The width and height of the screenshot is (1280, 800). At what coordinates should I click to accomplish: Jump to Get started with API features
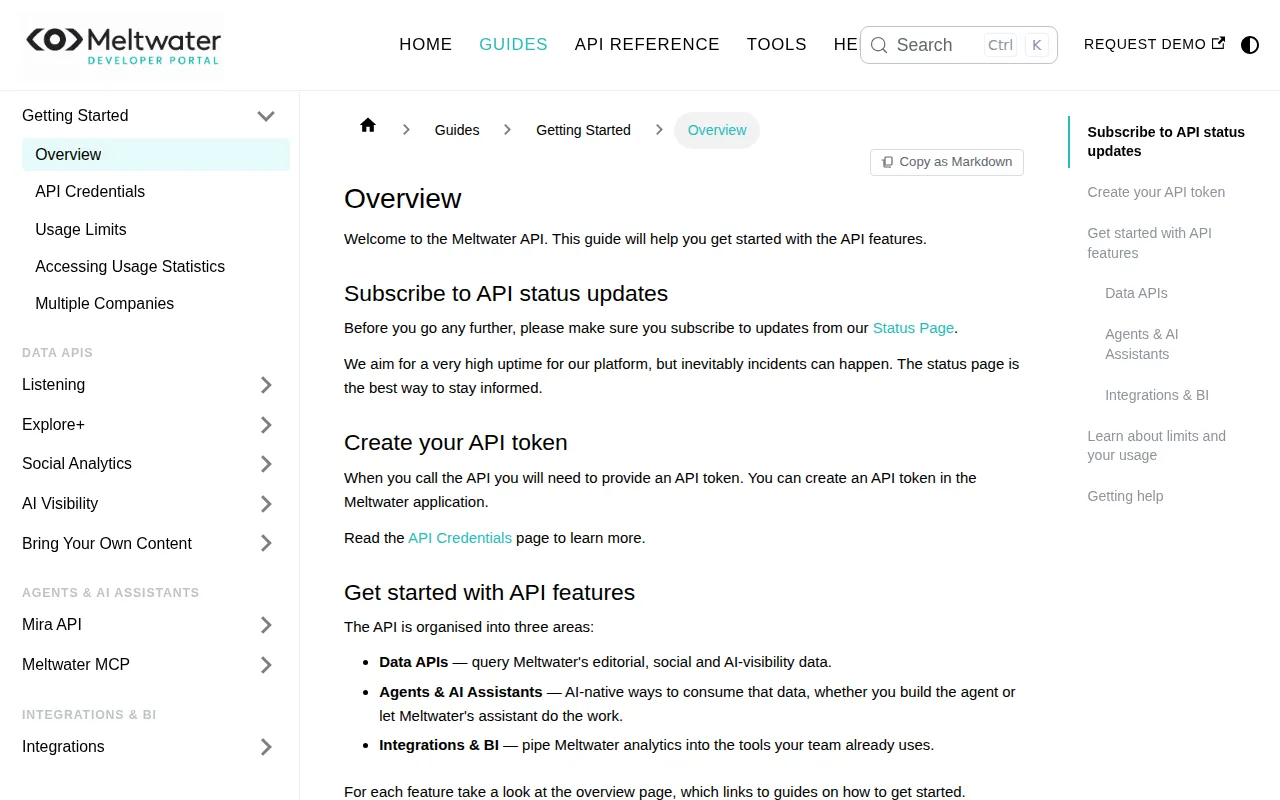(x=1149, y=243)
